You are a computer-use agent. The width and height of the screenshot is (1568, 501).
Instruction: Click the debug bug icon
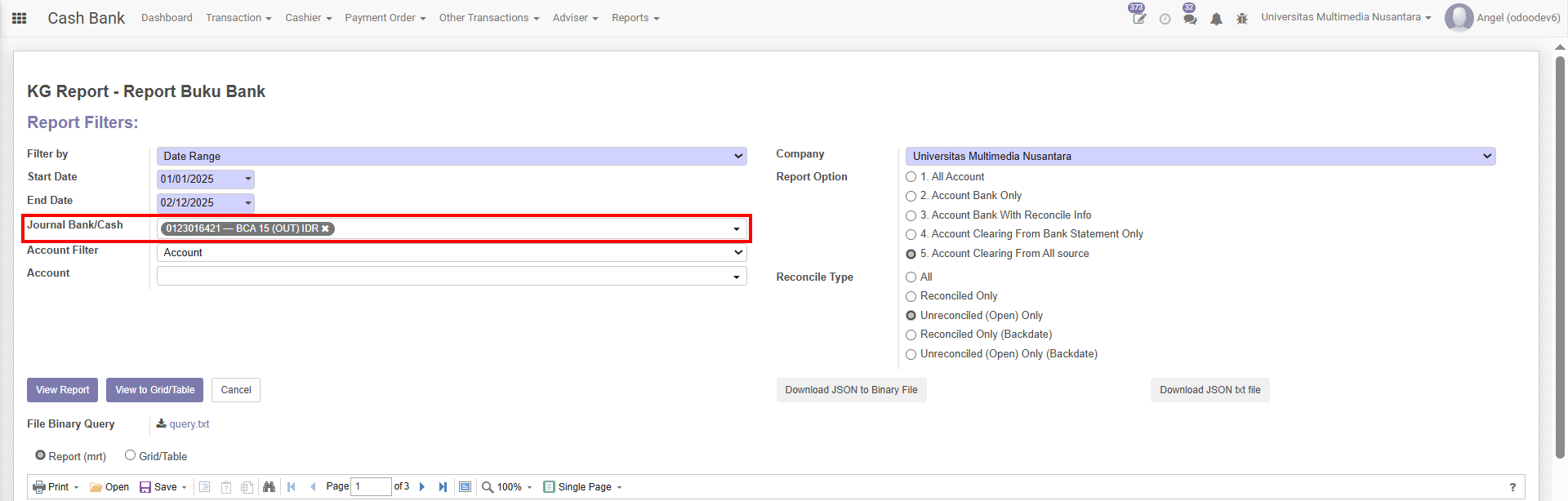pyautogui.click(x=1242, y=19)
